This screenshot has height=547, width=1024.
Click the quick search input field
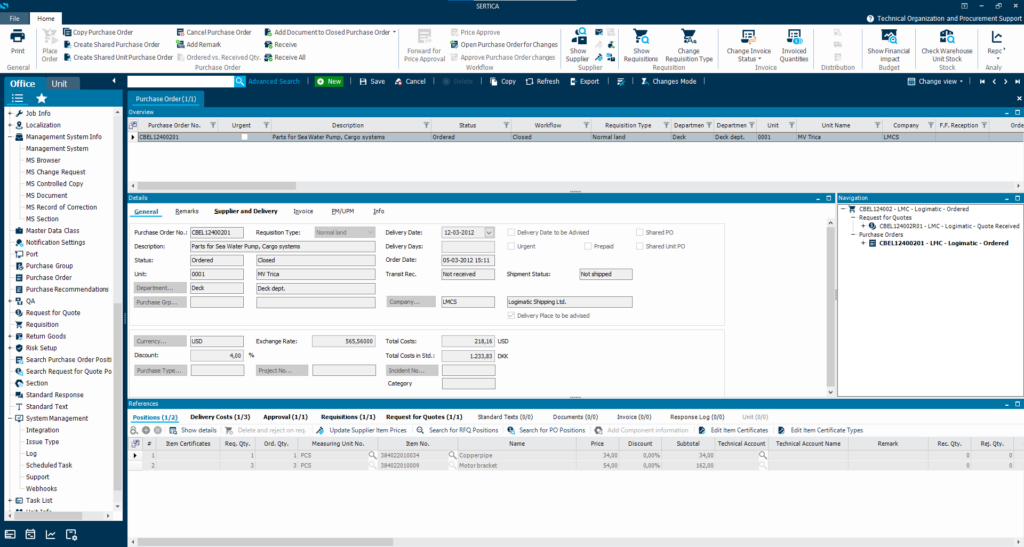(180, 82)
